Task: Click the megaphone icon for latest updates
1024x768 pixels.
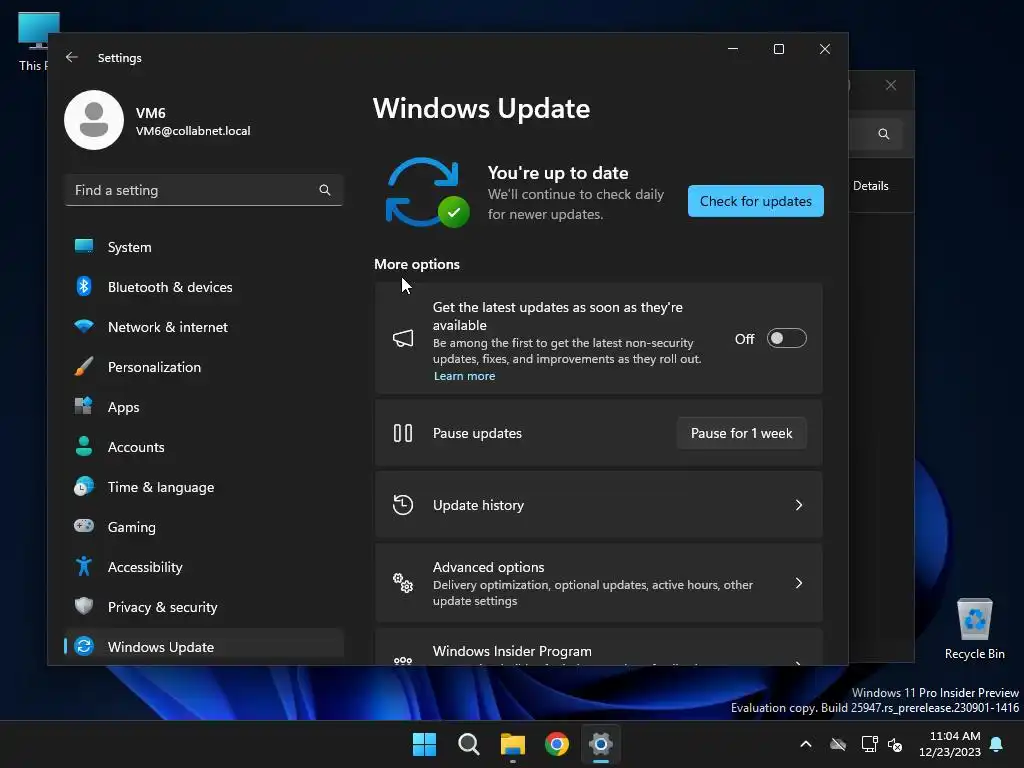Action: pos(403,338)
